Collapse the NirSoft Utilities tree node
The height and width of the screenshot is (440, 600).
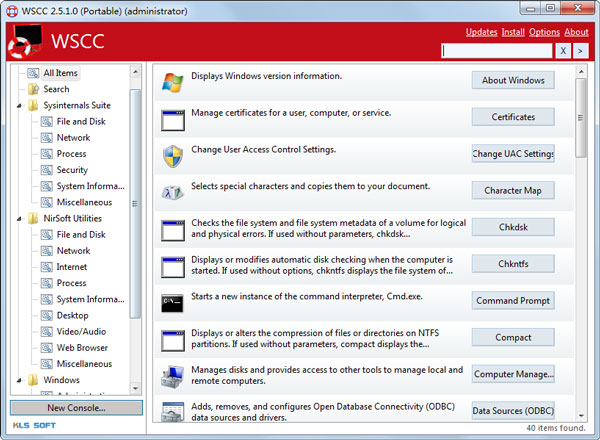(19, 219)
